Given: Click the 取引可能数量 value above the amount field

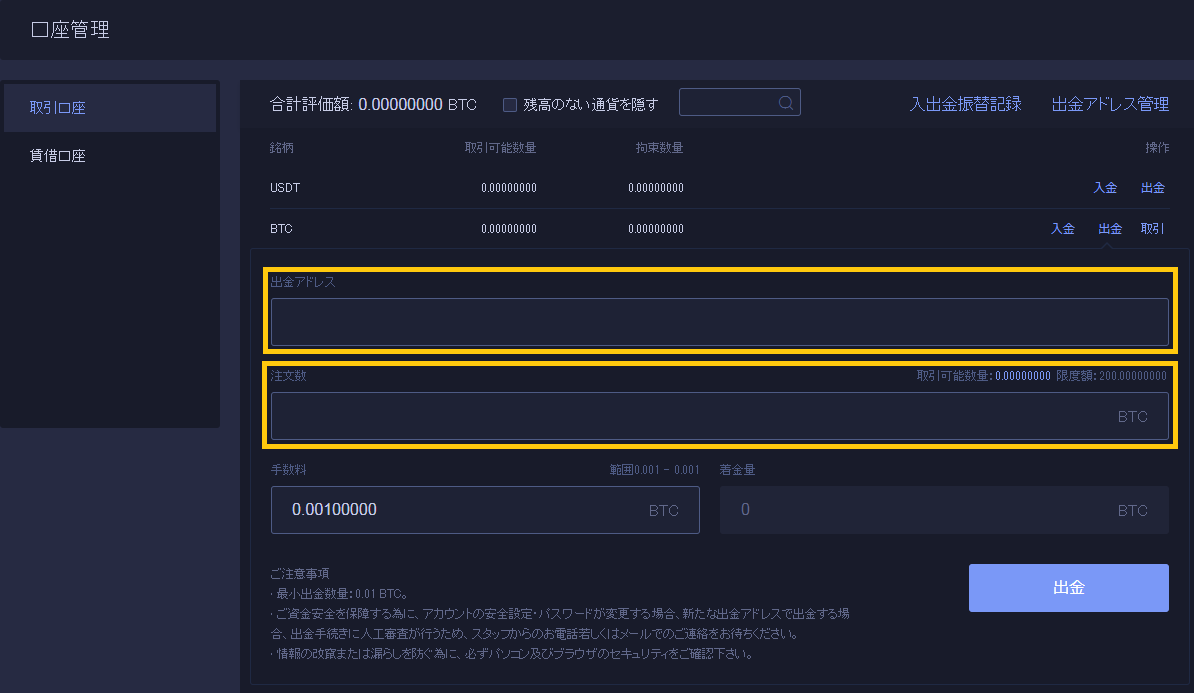Looking at the screenshot, I should (x=1022, y=376).
